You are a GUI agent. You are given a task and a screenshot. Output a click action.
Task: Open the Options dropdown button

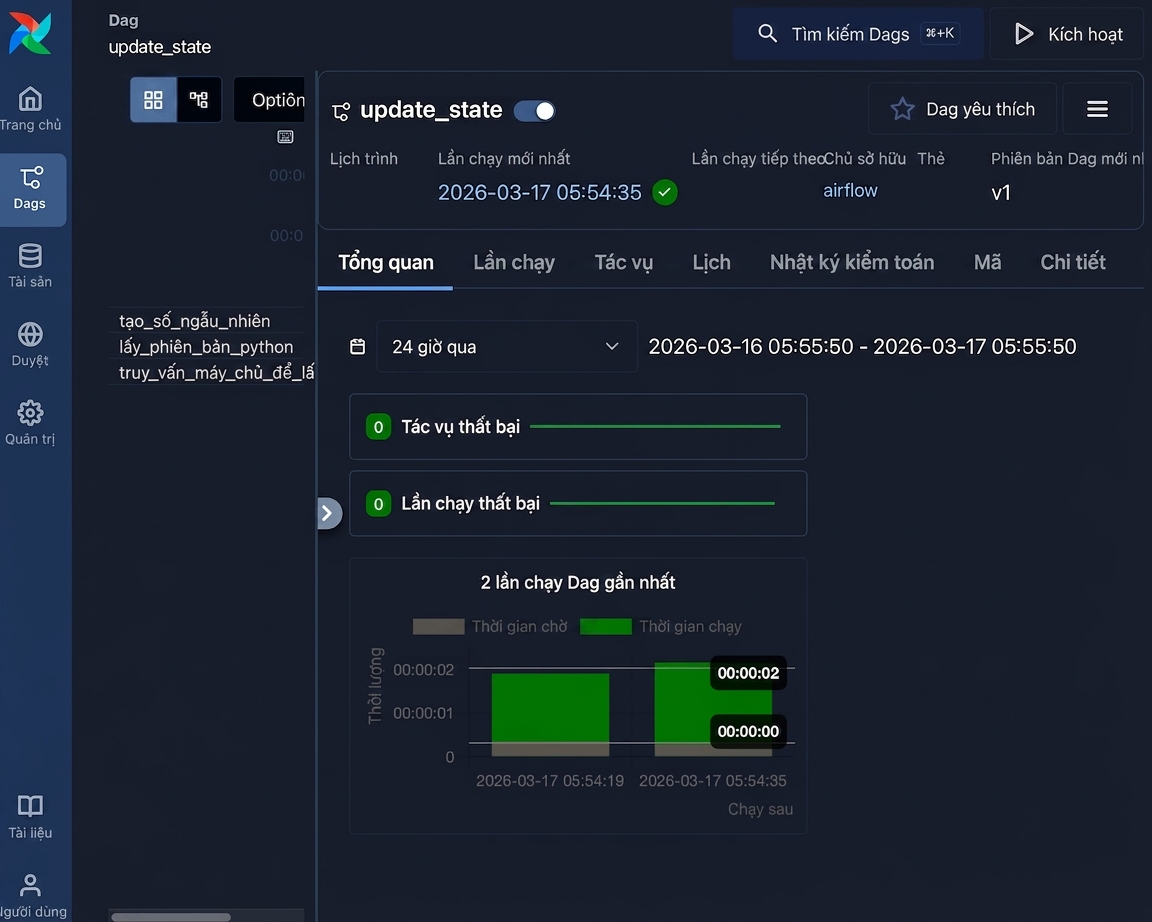270,99
